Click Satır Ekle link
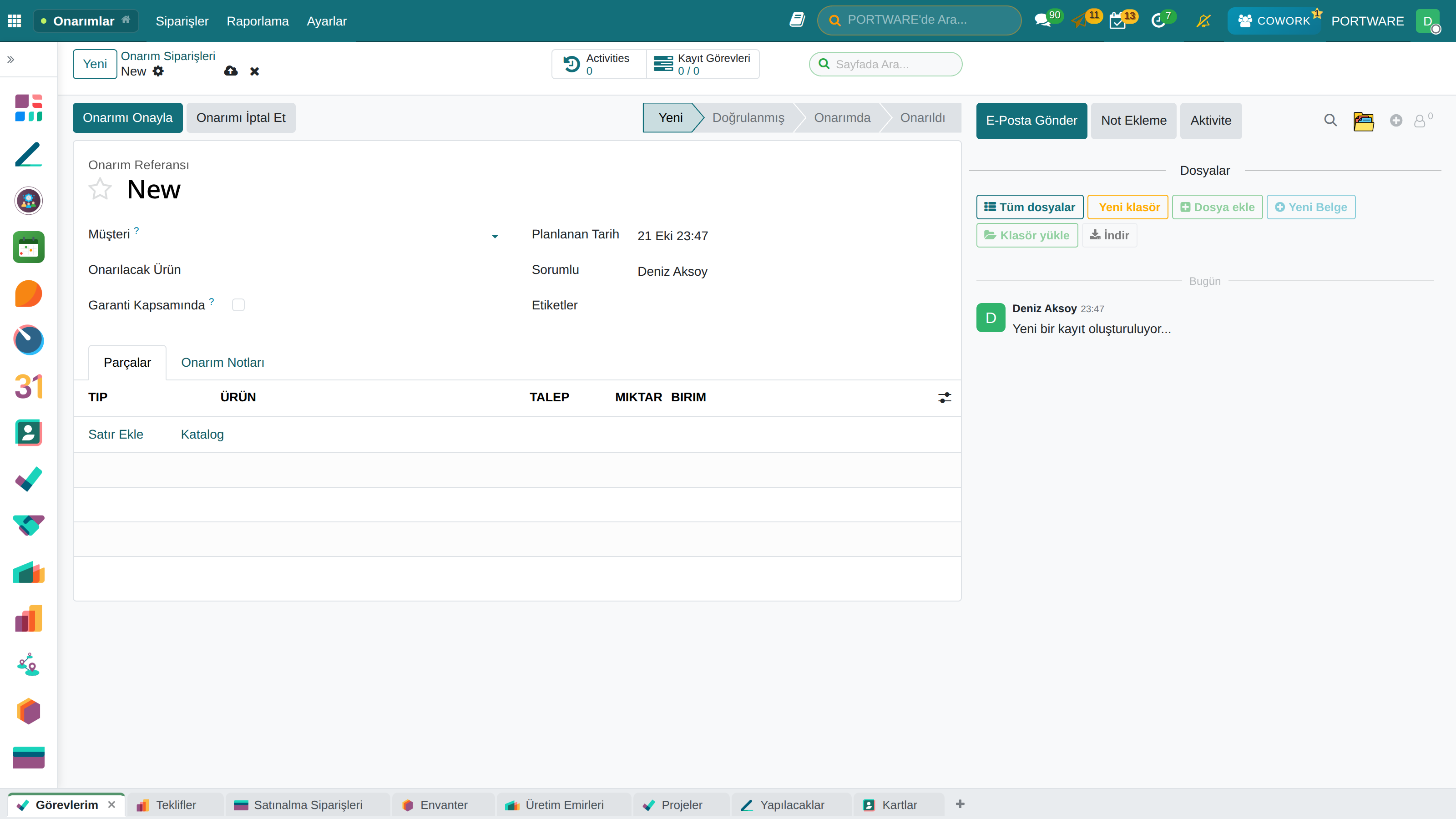Screen dimensions: 1456x819 (116, 435)
